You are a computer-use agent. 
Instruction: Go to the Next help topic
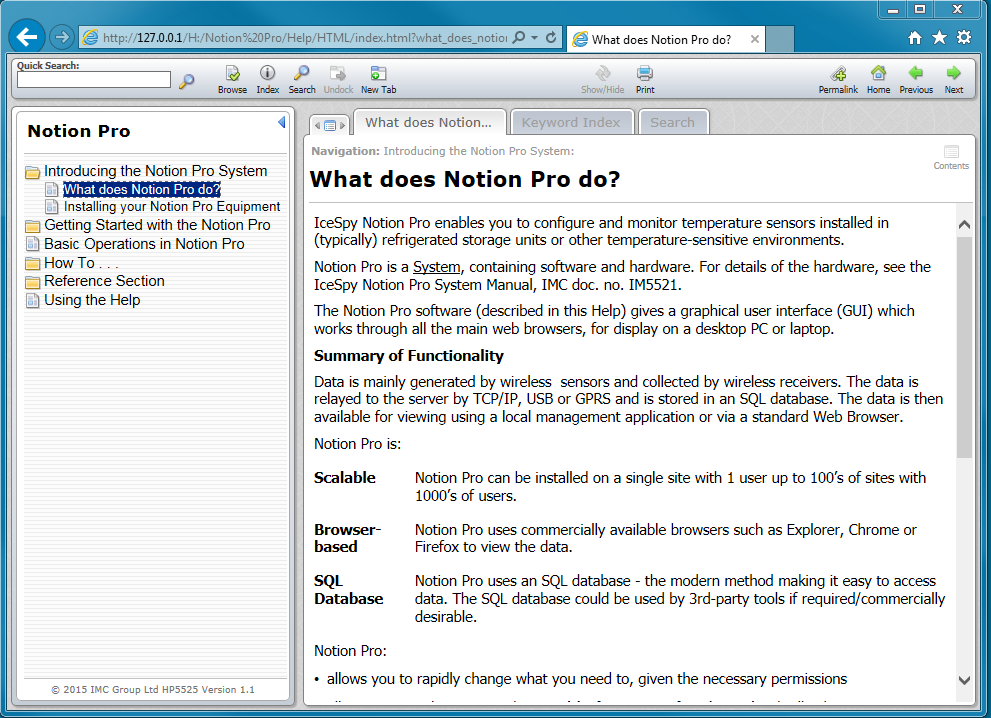click(954, 76)
